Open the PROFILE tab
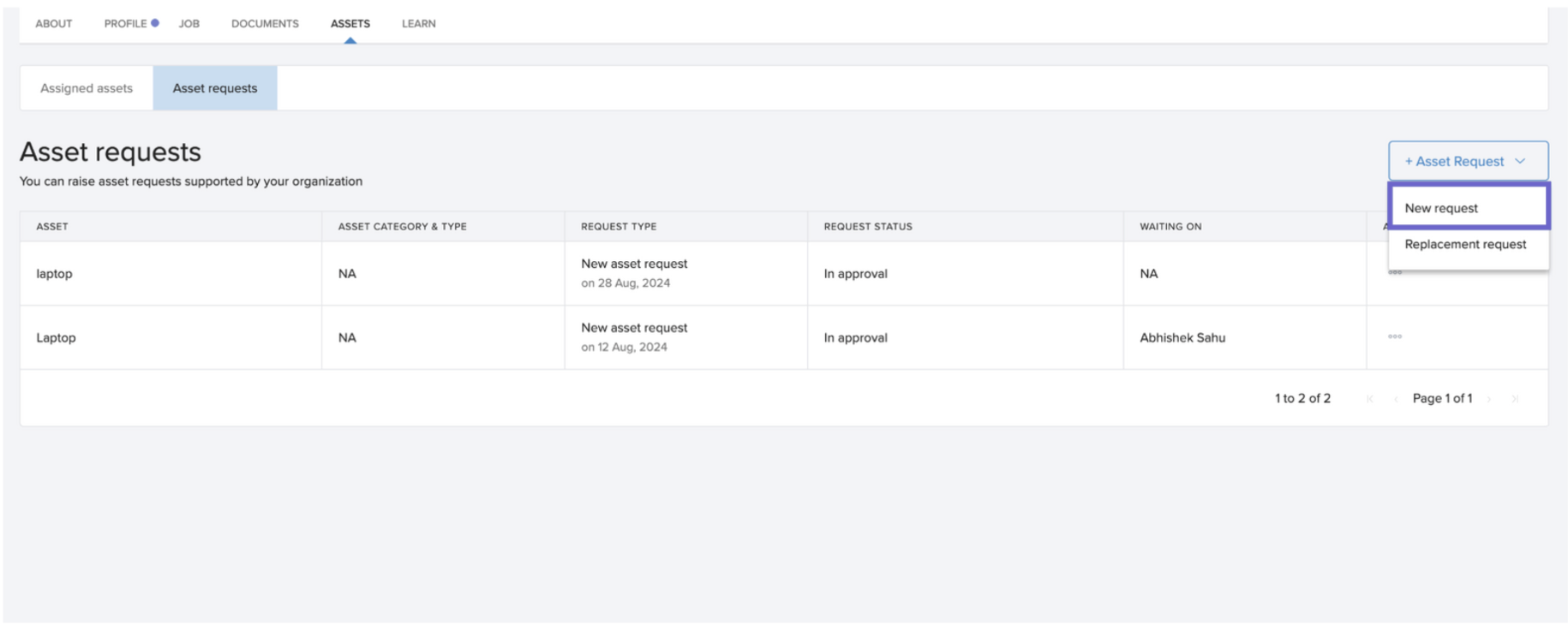The image size is (1568, 637). click(126, 24)
